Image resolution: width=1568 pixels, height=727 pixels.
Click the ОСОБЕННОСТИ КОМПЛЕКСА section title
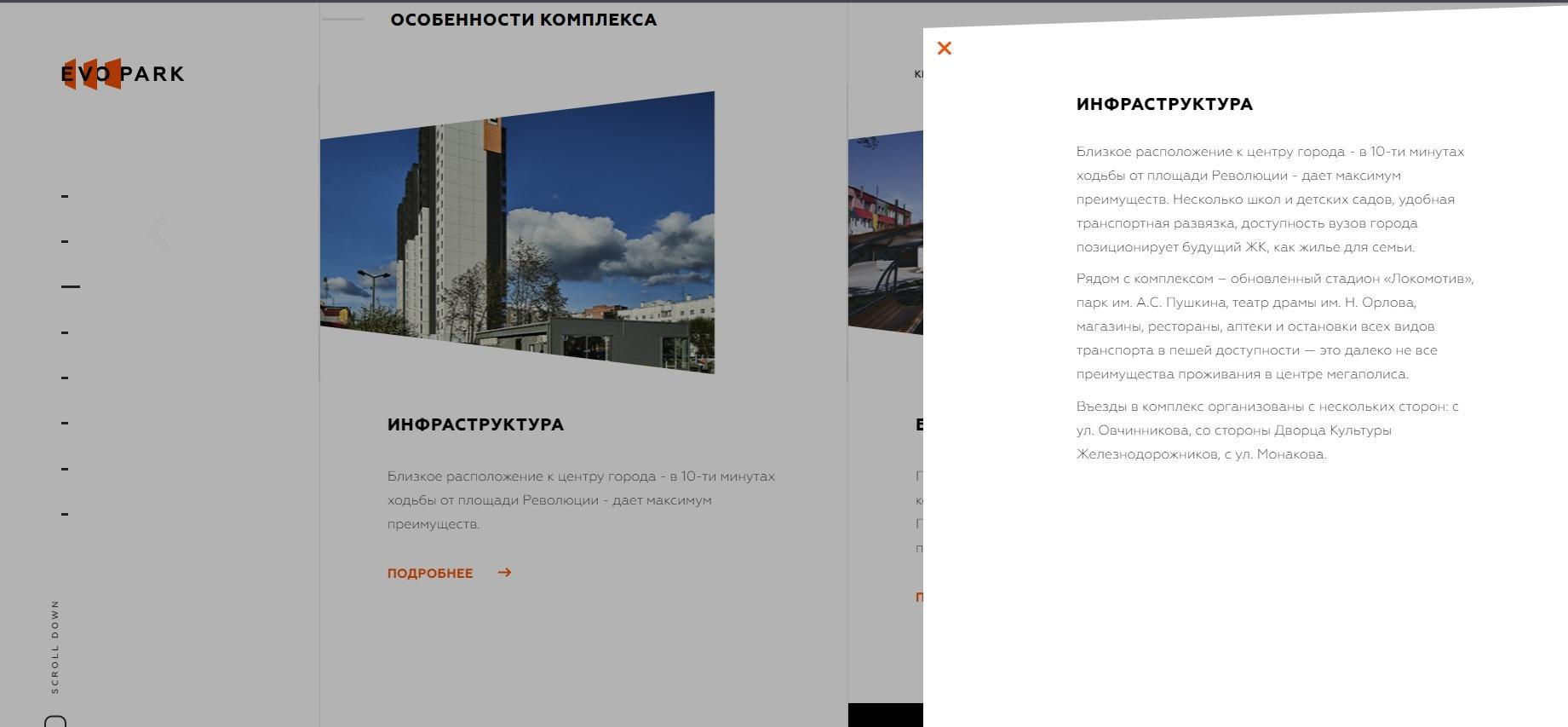pos(523,20)
